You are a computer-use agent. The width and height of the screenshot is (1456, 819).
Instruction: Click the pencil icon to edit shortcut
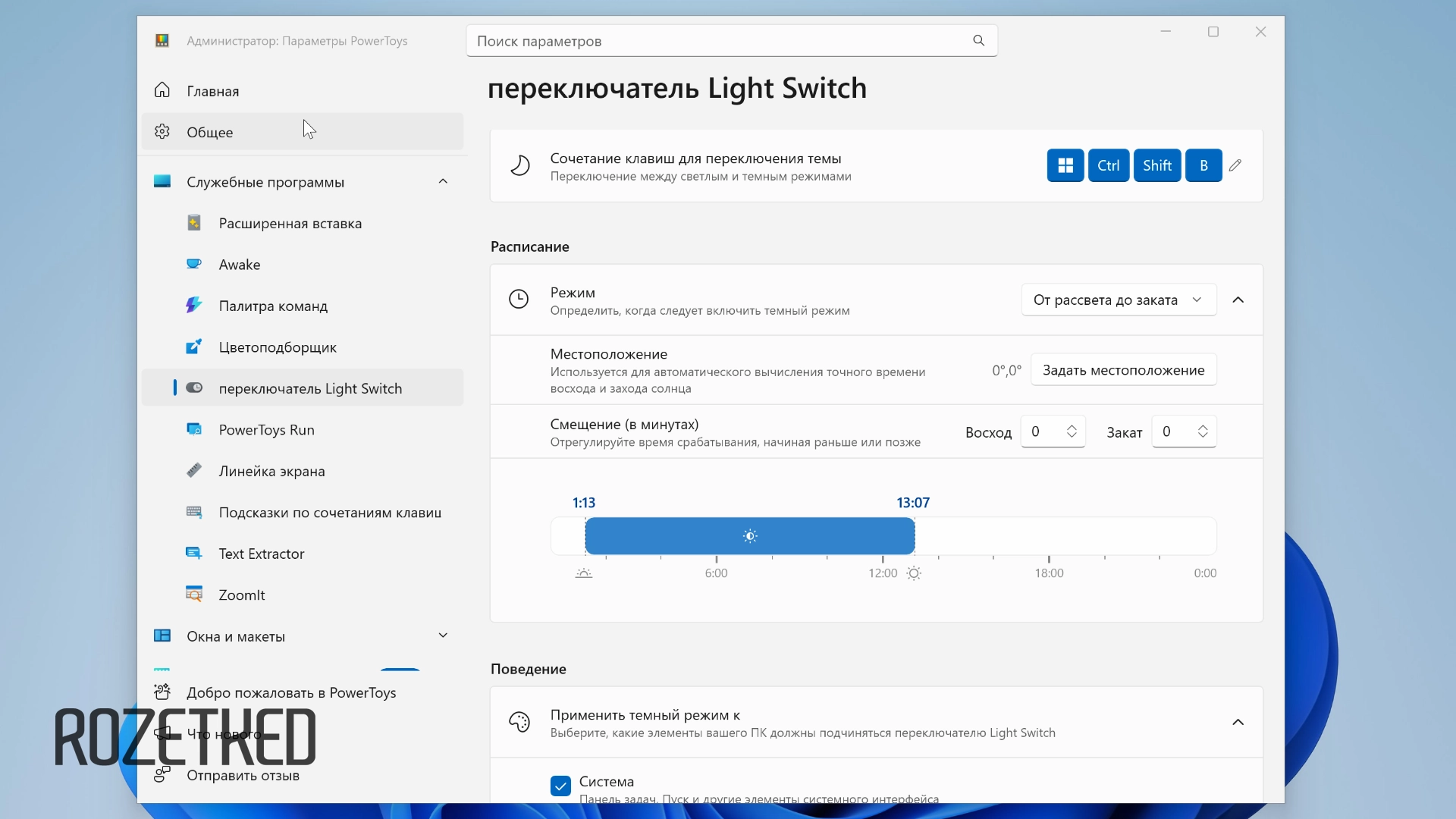(1235, 165)
